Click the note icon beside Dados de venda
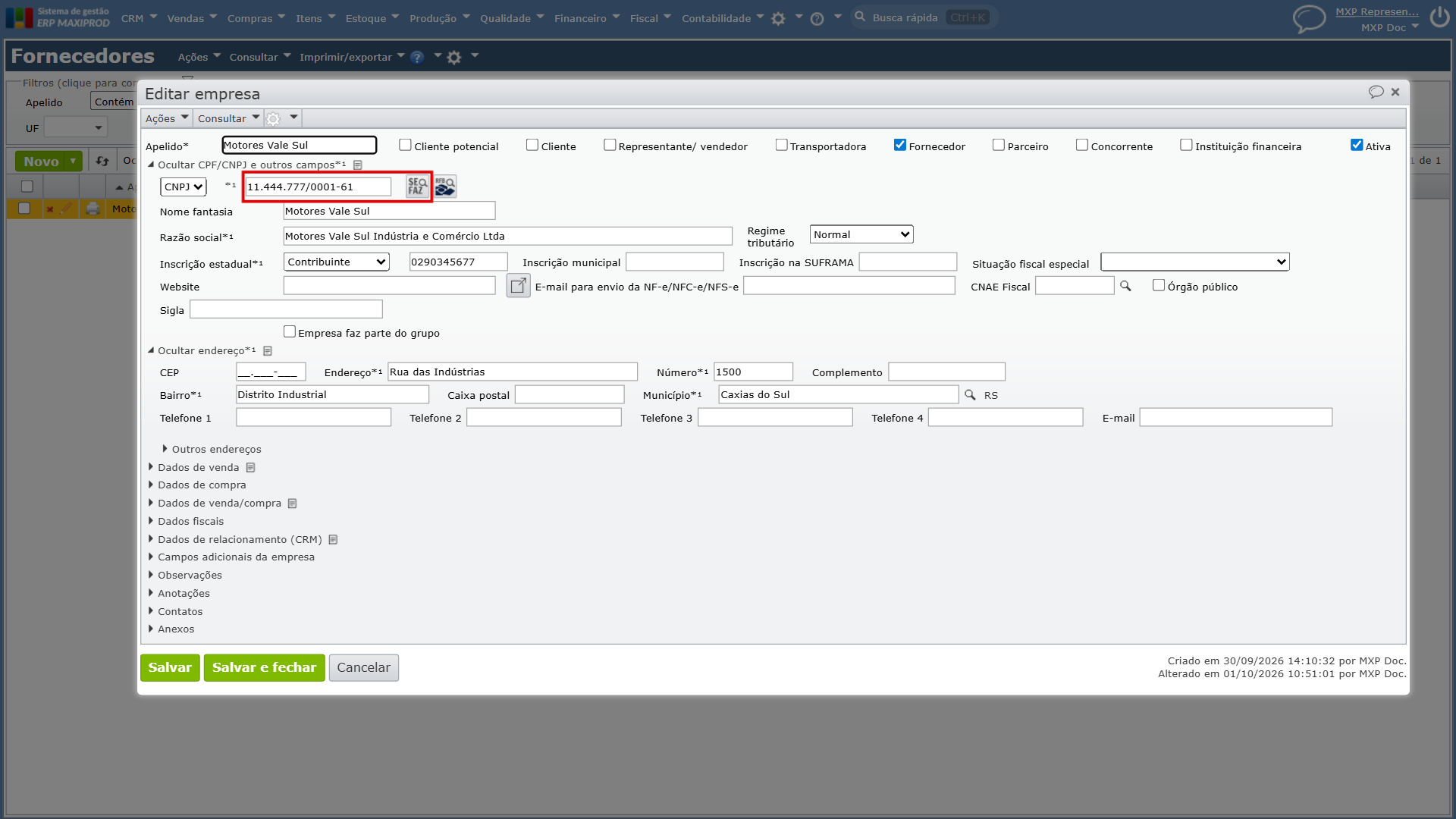 click(250, 468)
